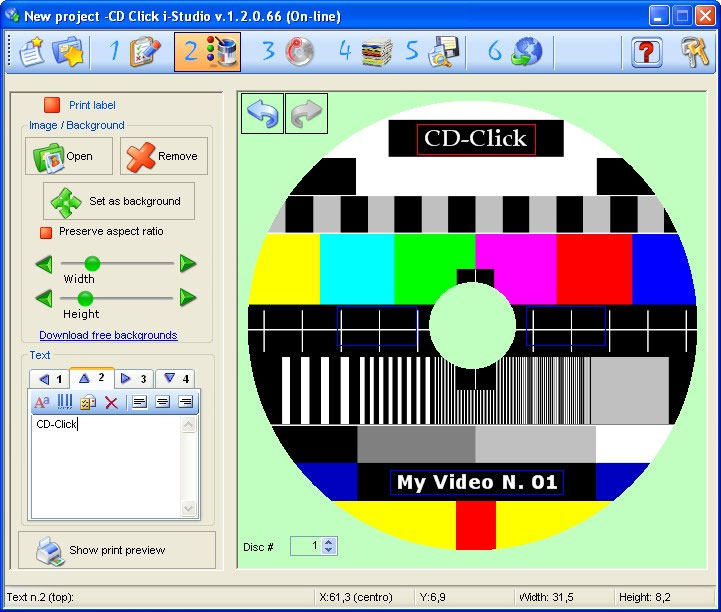Close the CD Click i-Studio window
The width and height of the screenshot is (721, 612).
coord(705,16)
